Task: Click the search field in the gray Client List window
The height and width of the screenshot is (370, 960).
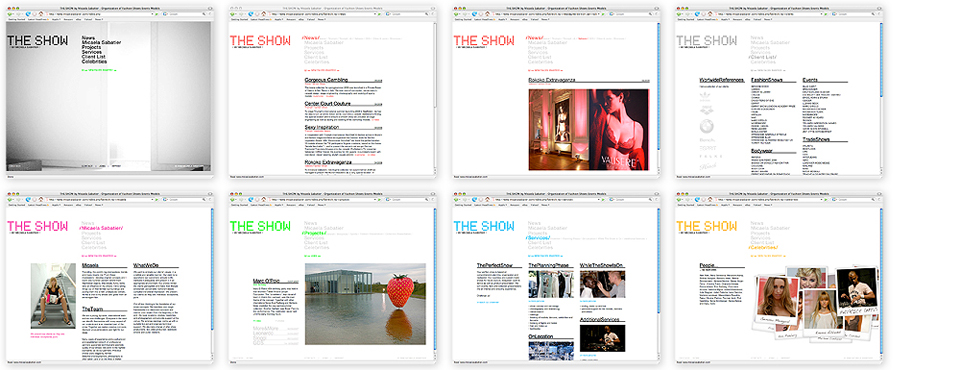Action: [854, 14]
